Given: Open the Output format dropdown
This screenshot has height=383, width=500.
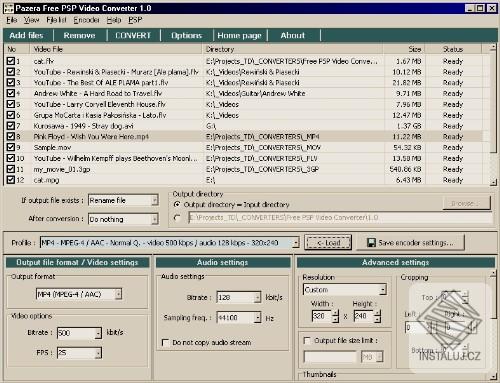Looking at the screenshot, I should [x=118, y=294].
